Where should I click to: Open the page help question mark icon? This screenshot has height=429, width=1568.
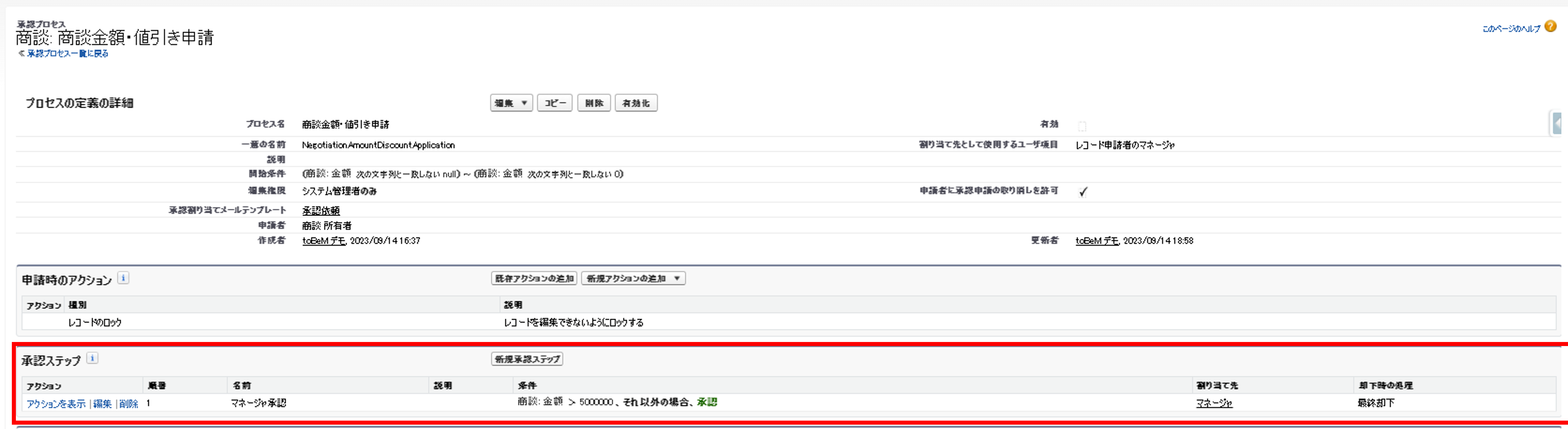point(1550,26)
